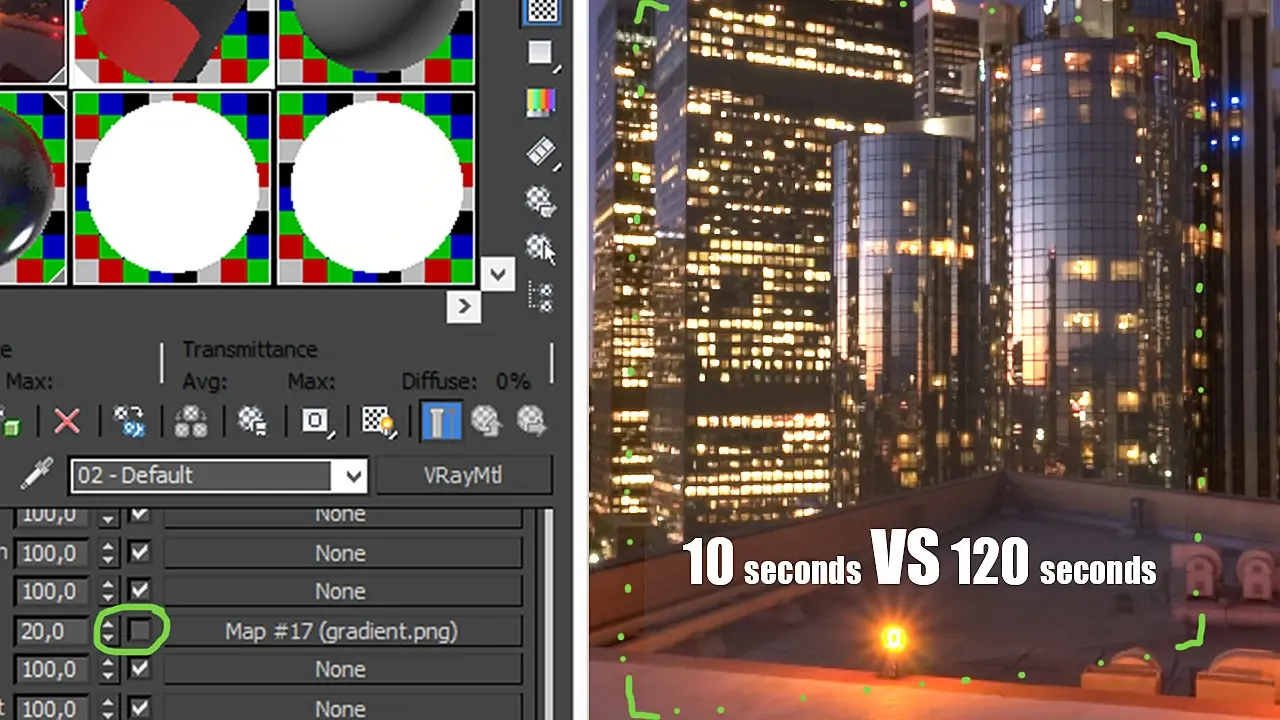This screenshot has width=1280, height=720.
Task: Open the Material ID Channel flyout
Action: click(316, 421)
